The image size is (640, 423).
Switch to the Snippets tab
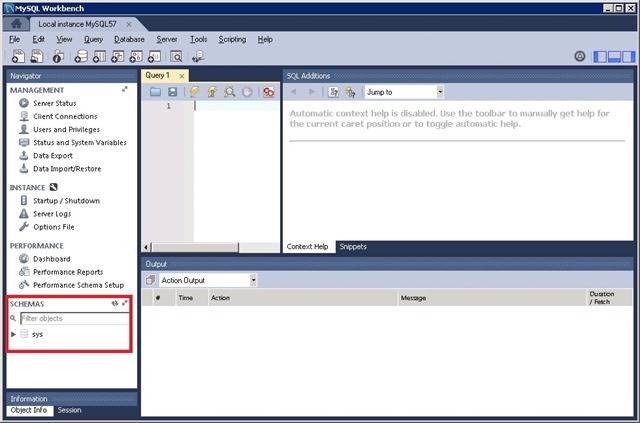click(353, 247)
